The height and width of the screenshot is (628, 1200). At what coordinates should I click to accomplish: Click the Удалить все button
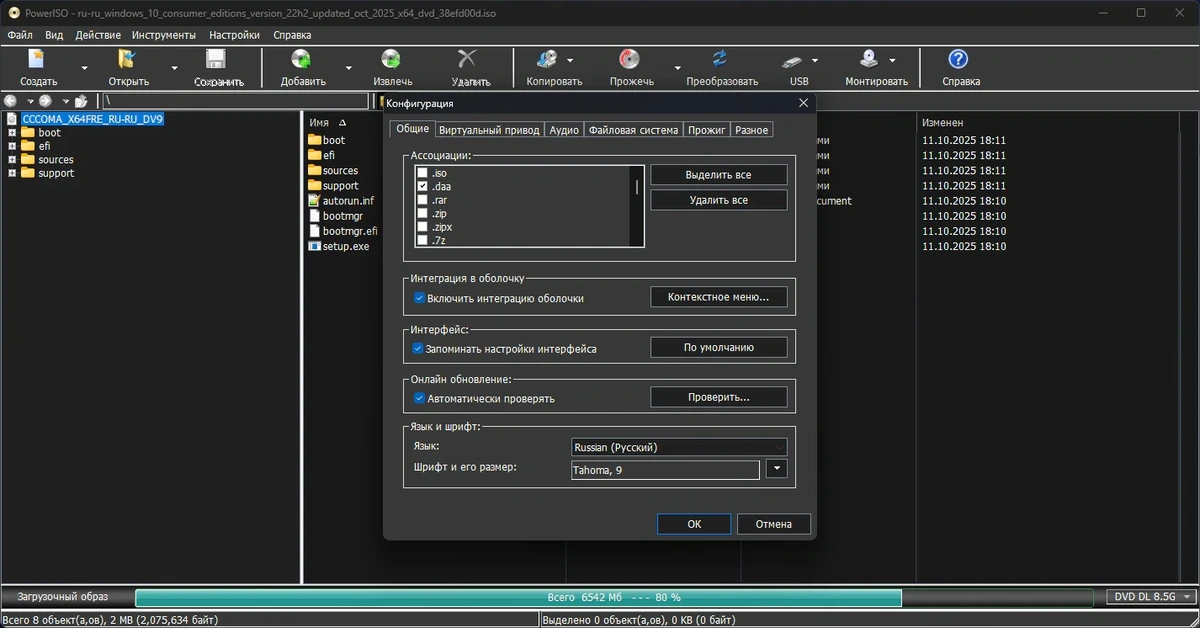pyautogui.click(x=718, y=200)
